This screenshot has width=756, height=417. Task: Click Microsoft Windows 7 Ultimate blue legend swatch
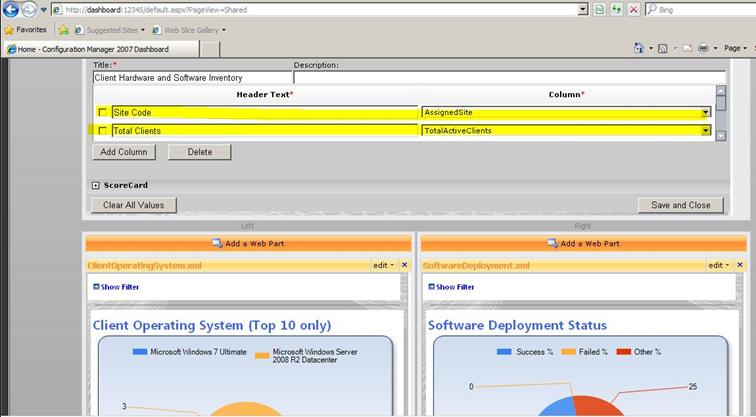pos(140,352)
